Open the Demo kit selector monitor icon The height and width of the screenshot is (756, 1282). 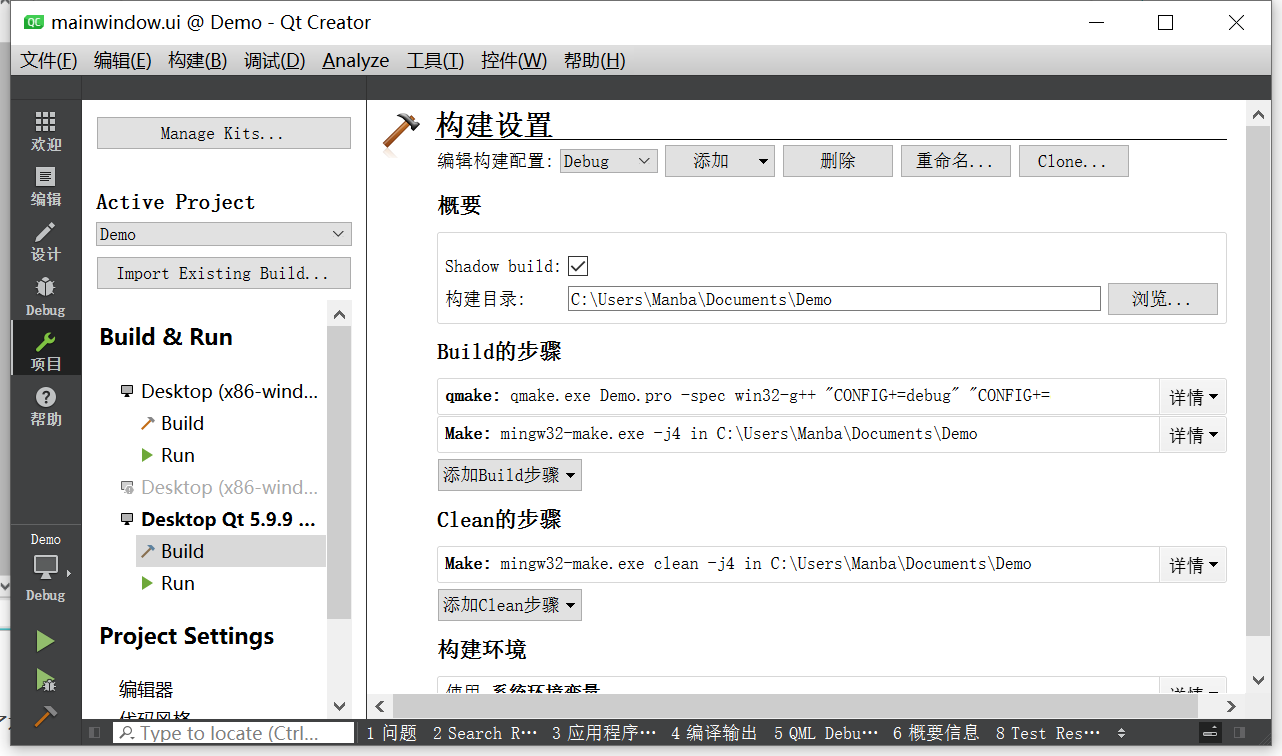[x=45, y=567]
